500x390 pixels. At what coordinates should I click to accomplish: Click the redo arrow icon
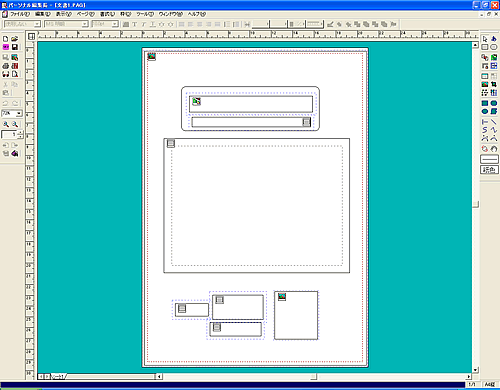15,103
